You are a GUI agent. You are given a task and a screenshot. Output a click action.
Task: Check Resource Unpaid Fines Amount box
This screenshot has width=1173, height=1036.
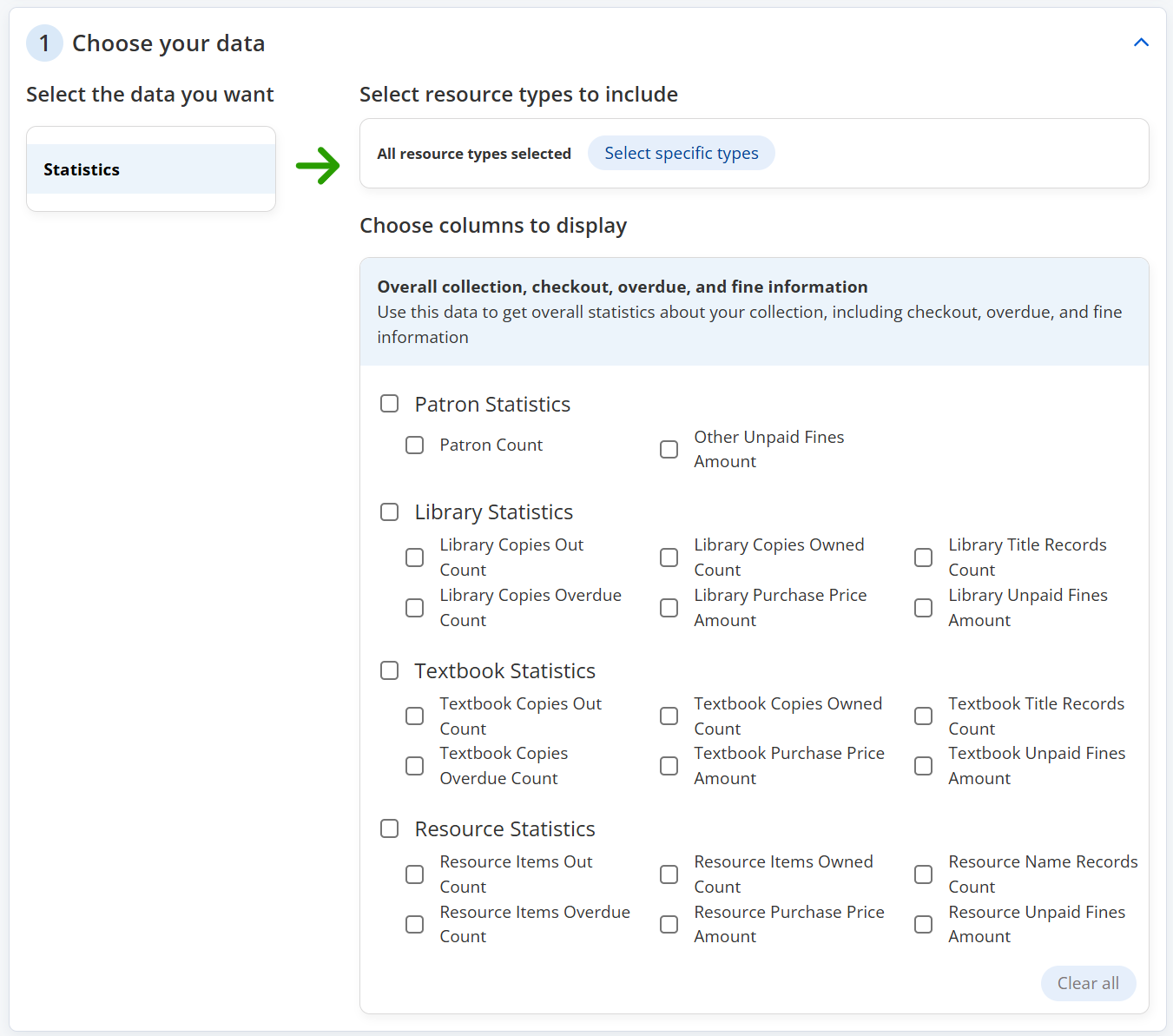tap(924, 924)
